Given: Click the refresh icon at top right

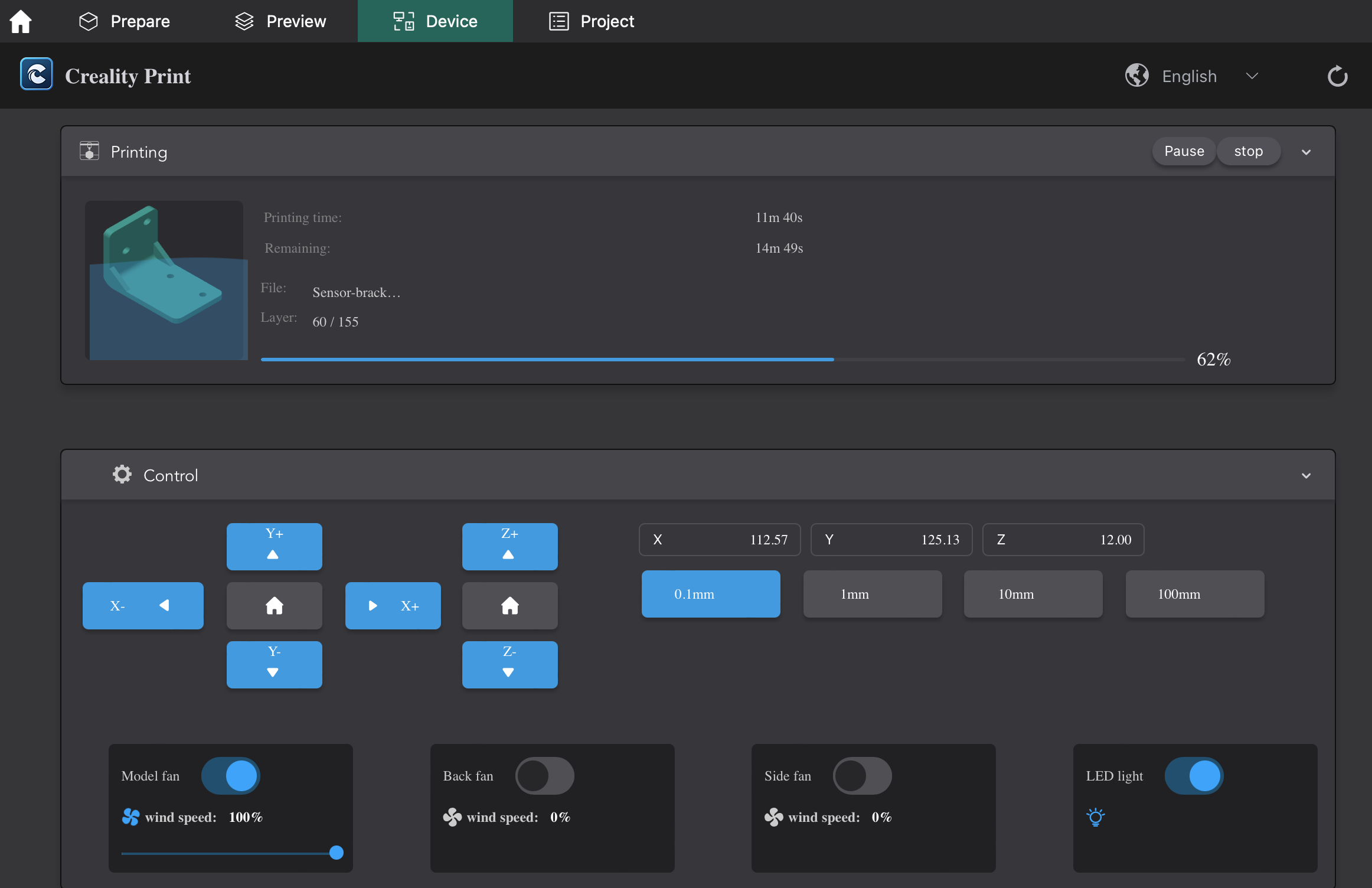Looking at the screenshot, I should click(x=1337, y=76).
